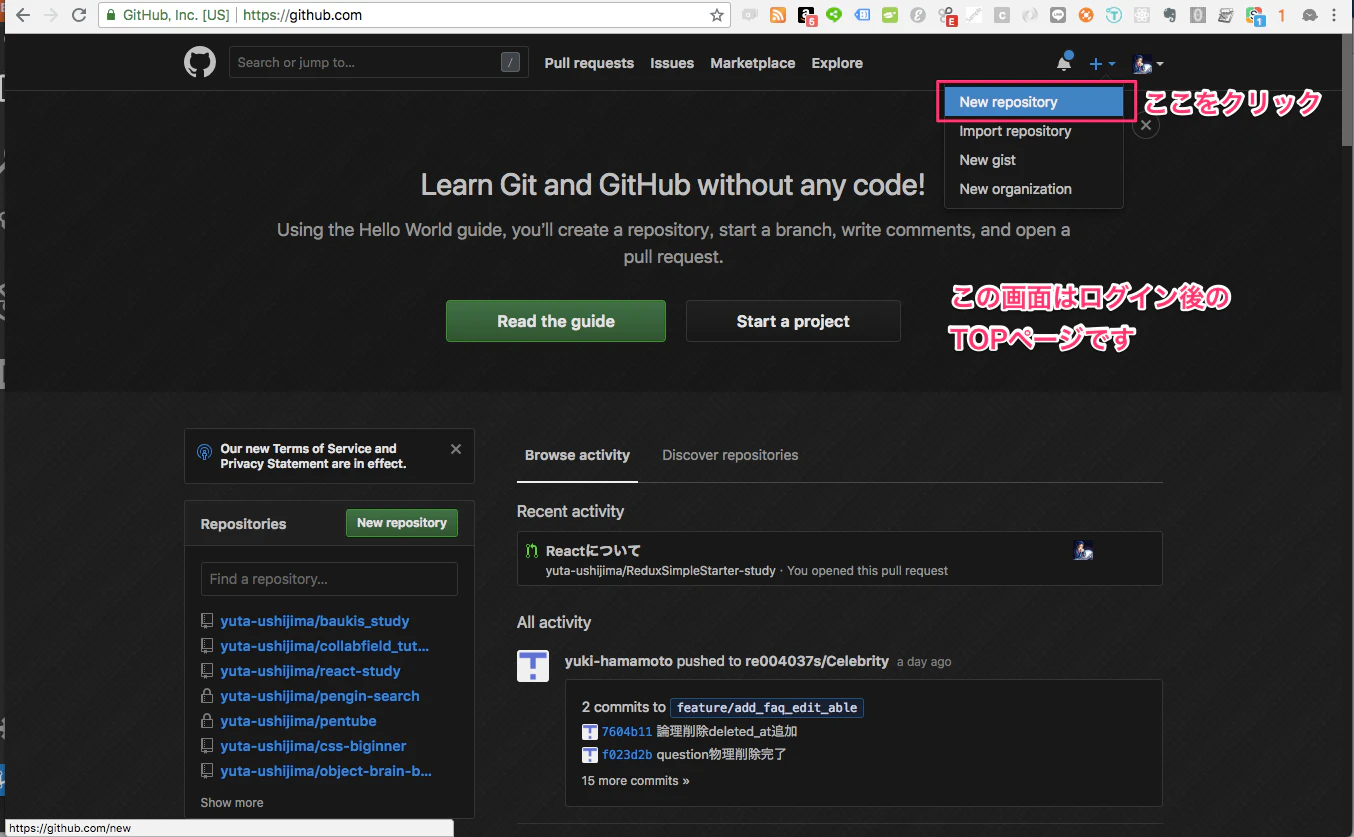Expand Show more under repositories list
Image resolution: width=1354 pixels, height=837 pixels.
231,802
